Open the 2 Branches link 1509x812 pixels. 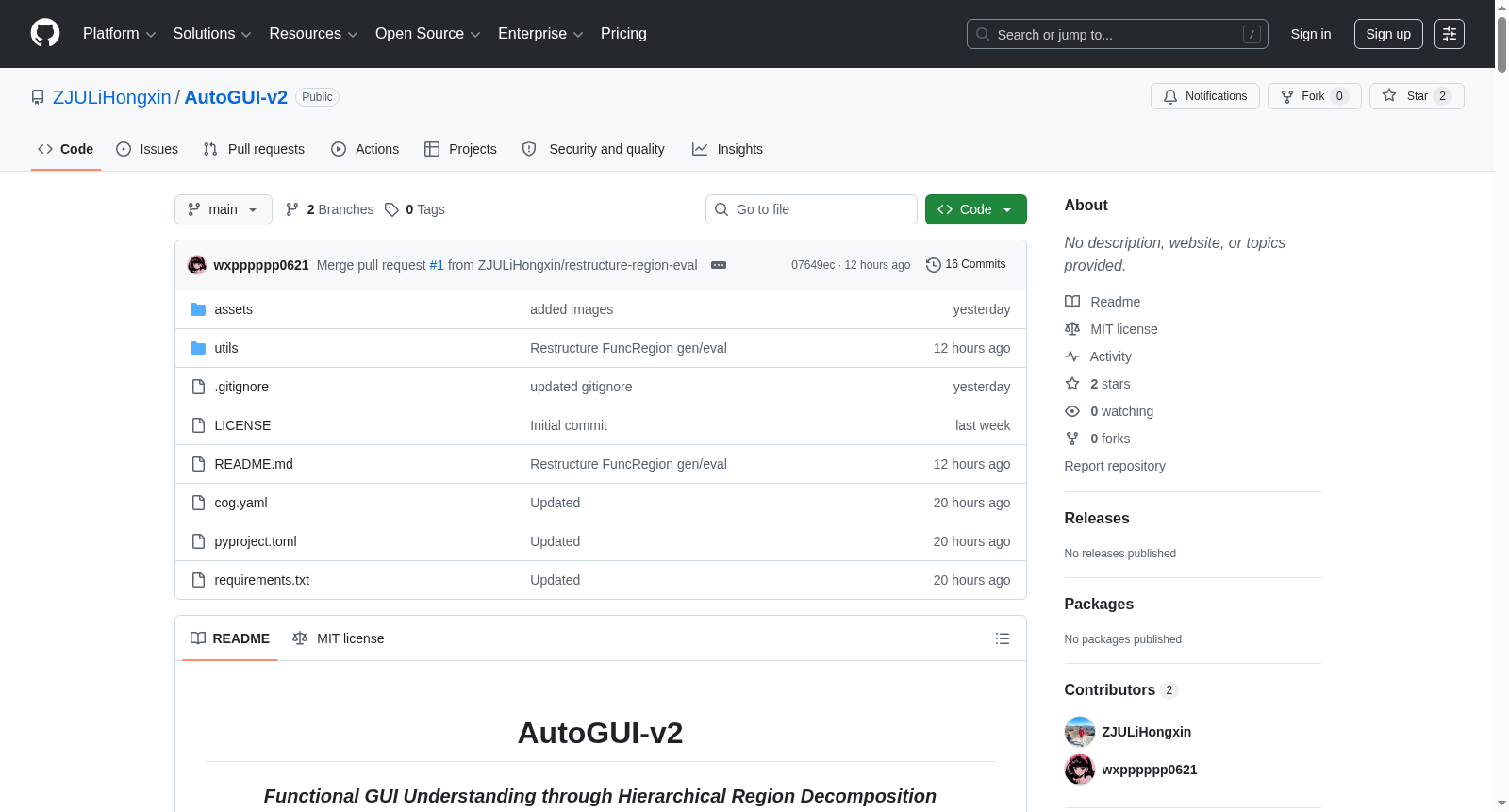point(330,209)
